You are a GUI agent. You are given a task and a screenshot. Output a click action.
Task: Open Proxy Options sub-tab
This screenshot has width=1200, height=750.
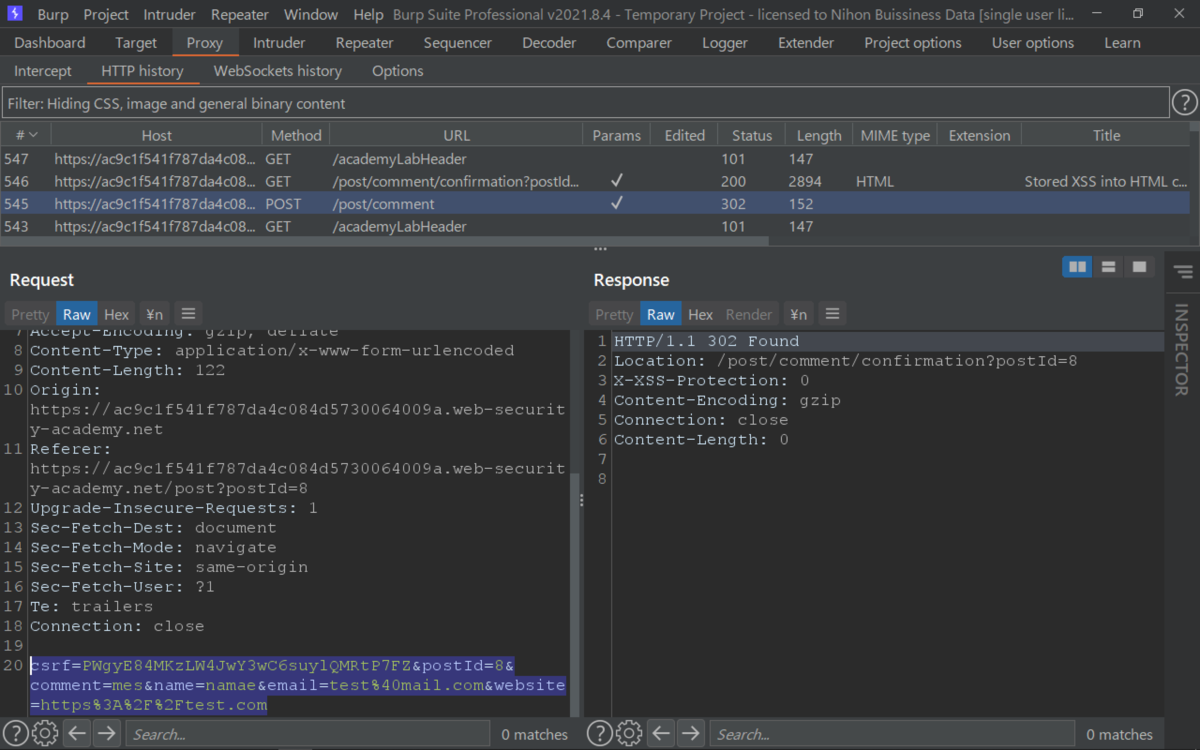coord(398,71)
